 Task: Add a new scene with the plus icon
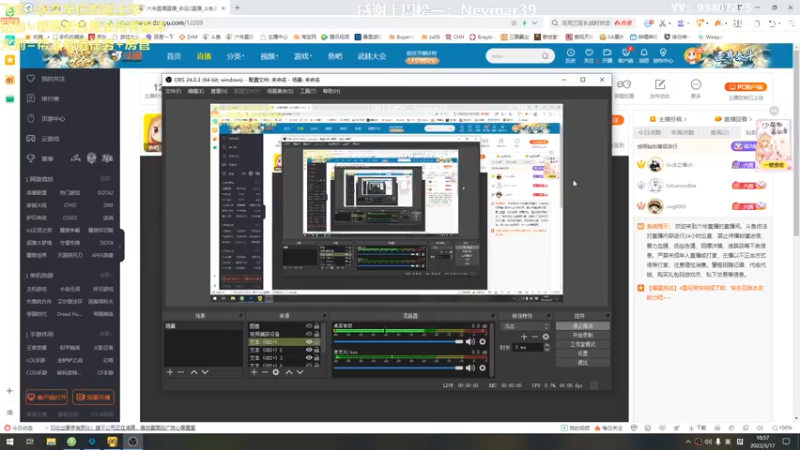[170, 372]
